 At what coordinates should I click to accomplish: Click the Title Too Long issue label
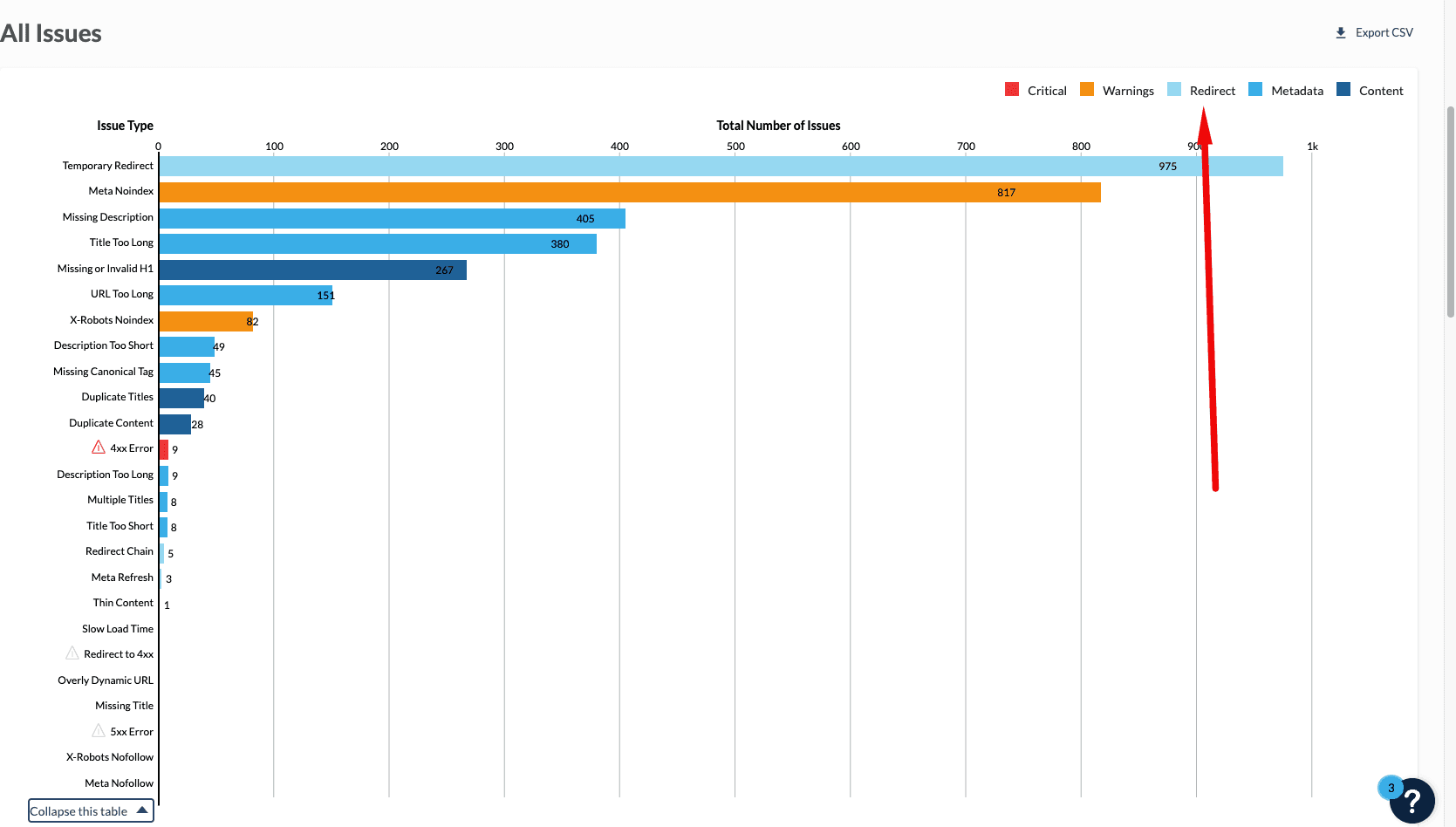[121, 243]
